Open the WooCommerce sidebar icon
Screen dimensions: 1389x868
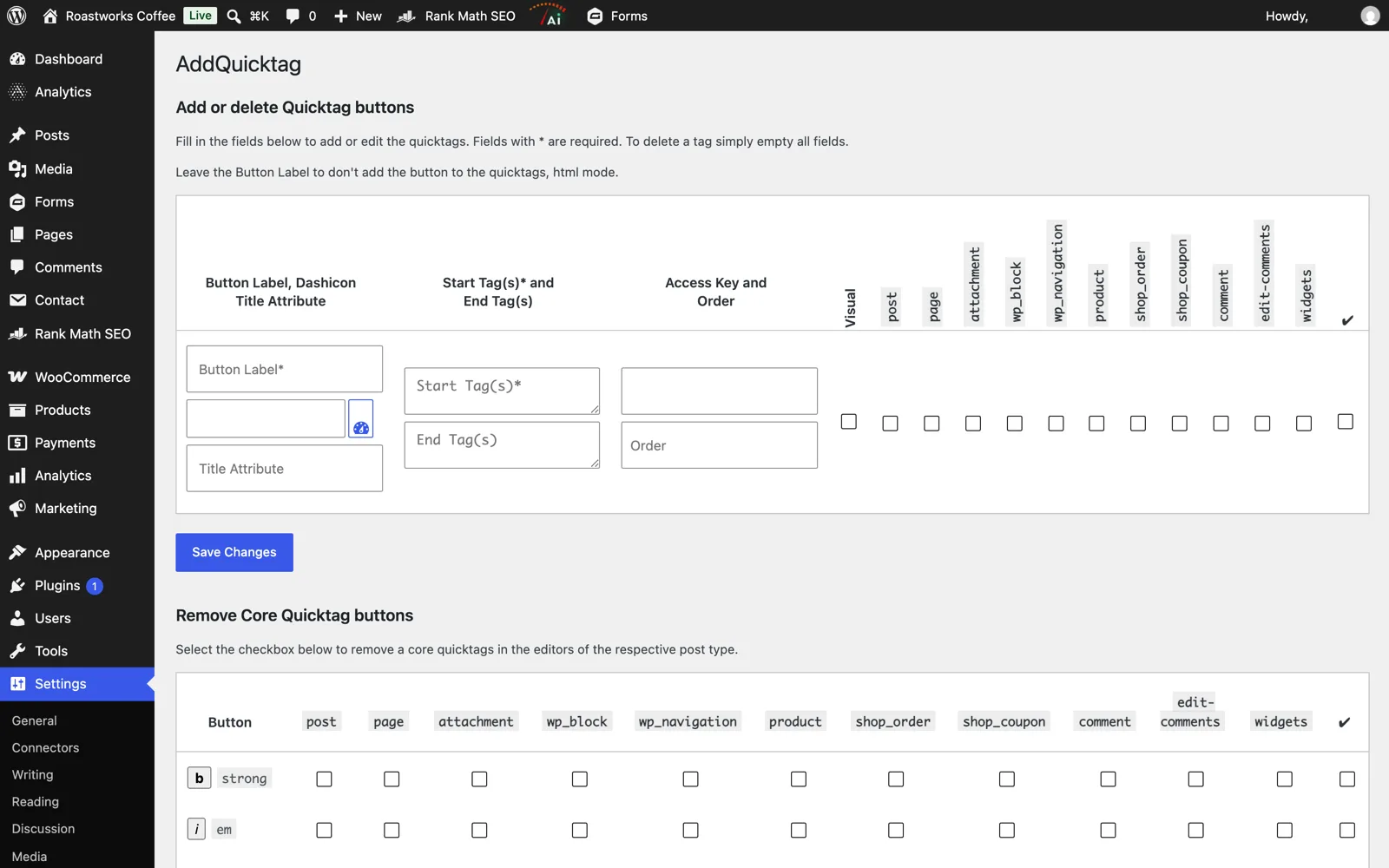point(17,377)
